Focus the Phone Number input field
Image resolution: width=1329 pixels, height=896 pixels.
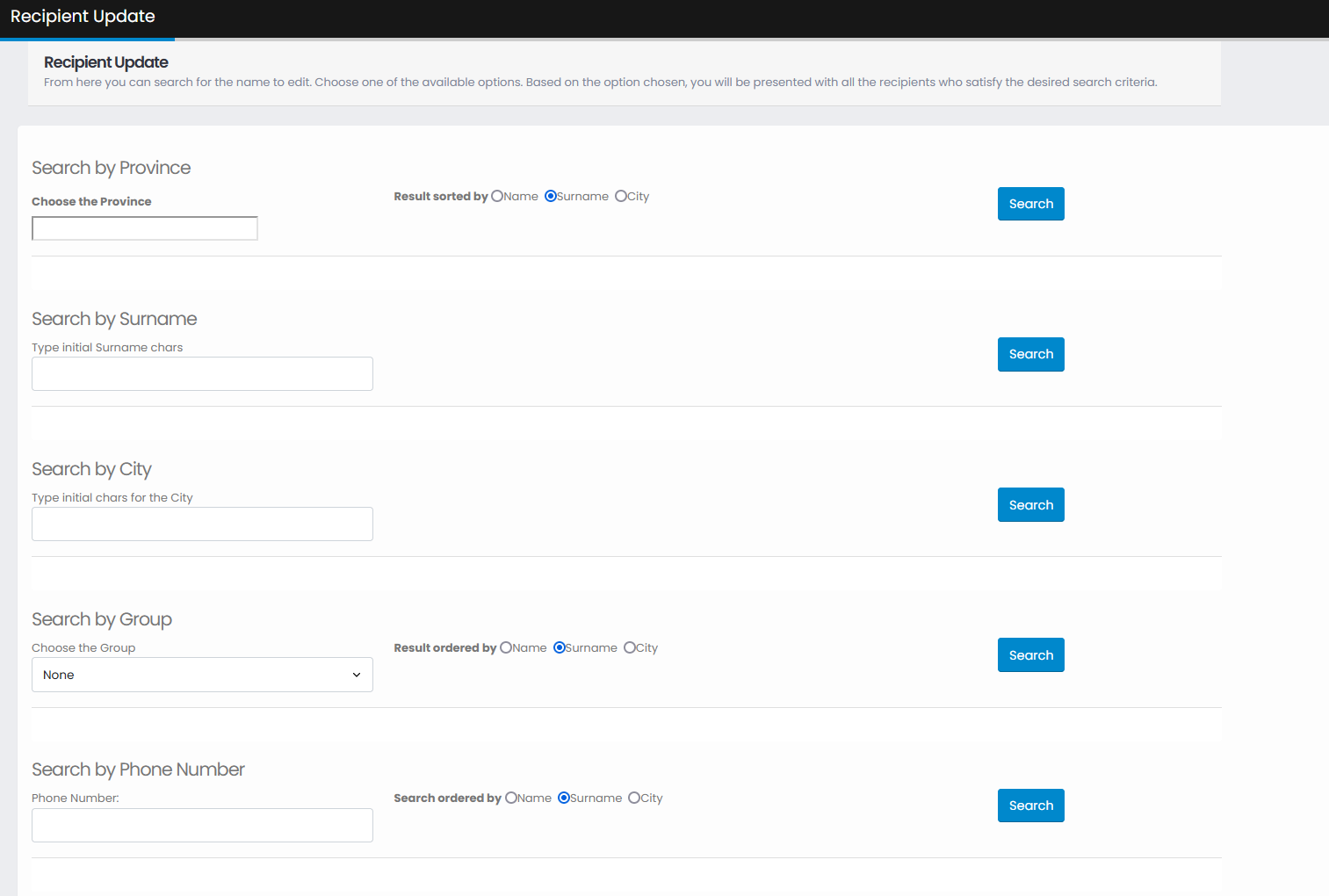pyautogui.click(x=202, y=826)
